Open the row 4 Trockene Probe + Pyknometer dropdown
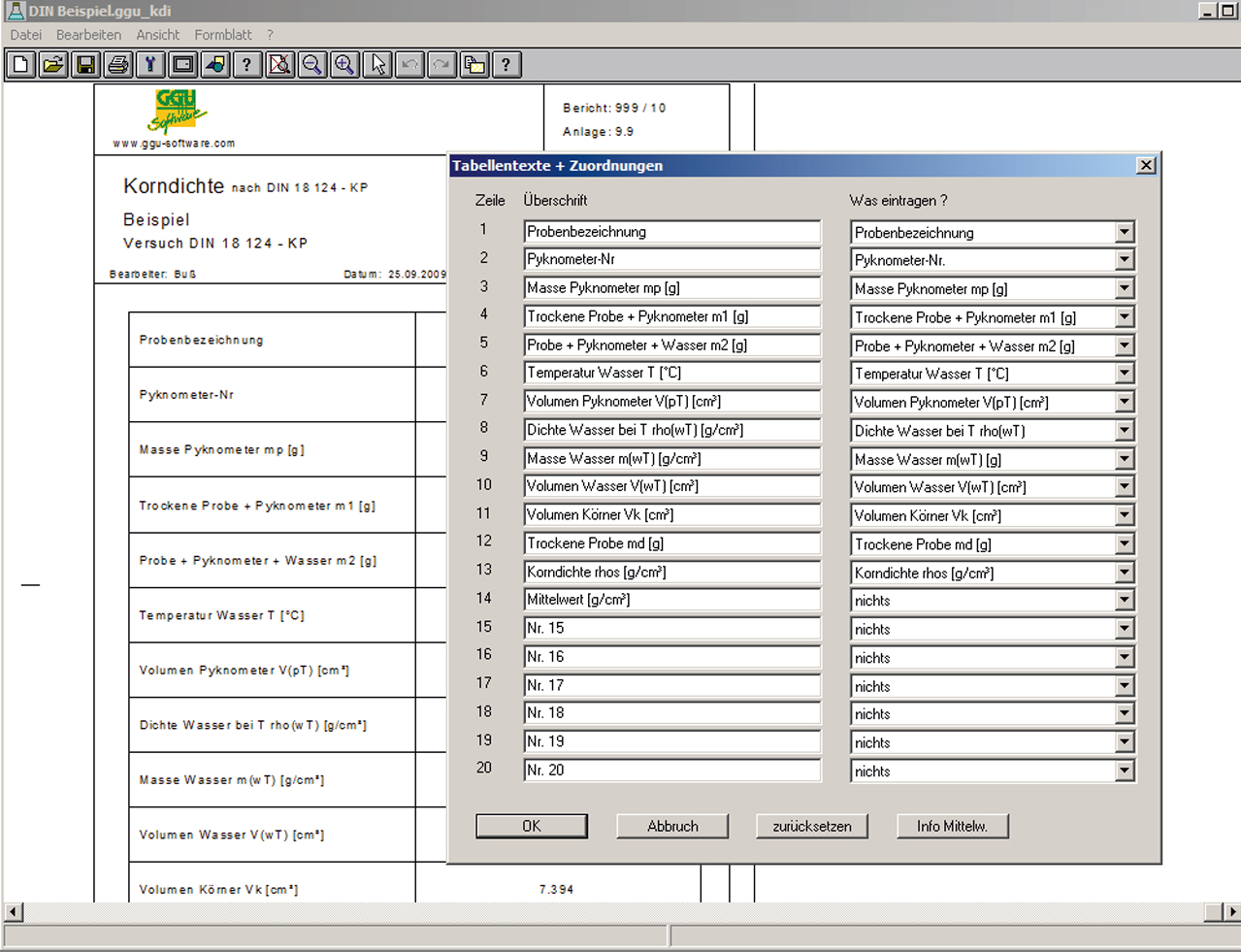The height and width of the screenshot is (952, 1241). (x=1125, y=317)
